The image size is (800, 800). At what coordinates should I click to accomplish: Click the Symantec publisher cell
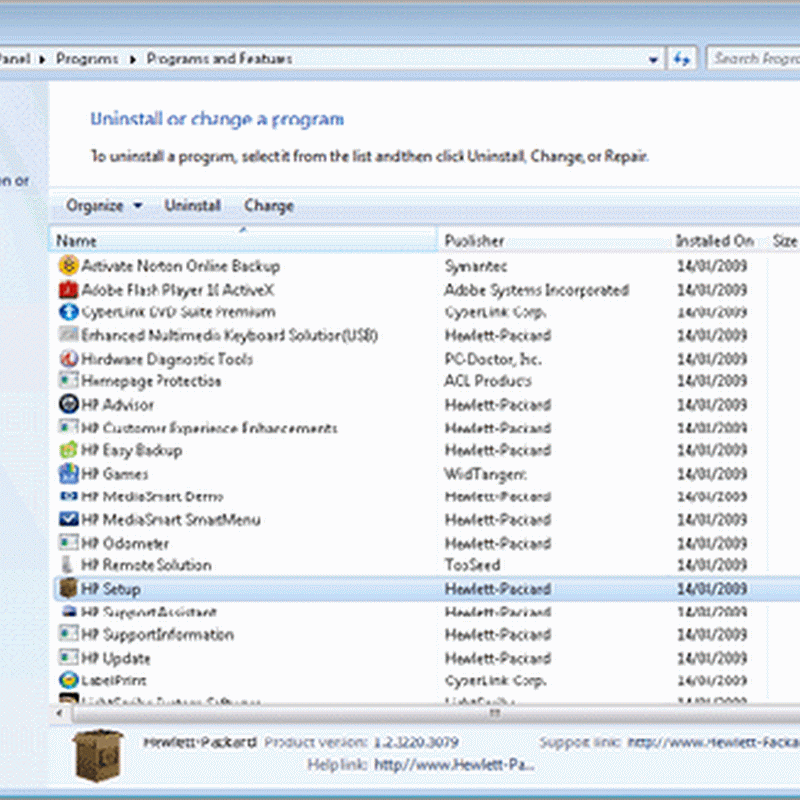(476, 266)
